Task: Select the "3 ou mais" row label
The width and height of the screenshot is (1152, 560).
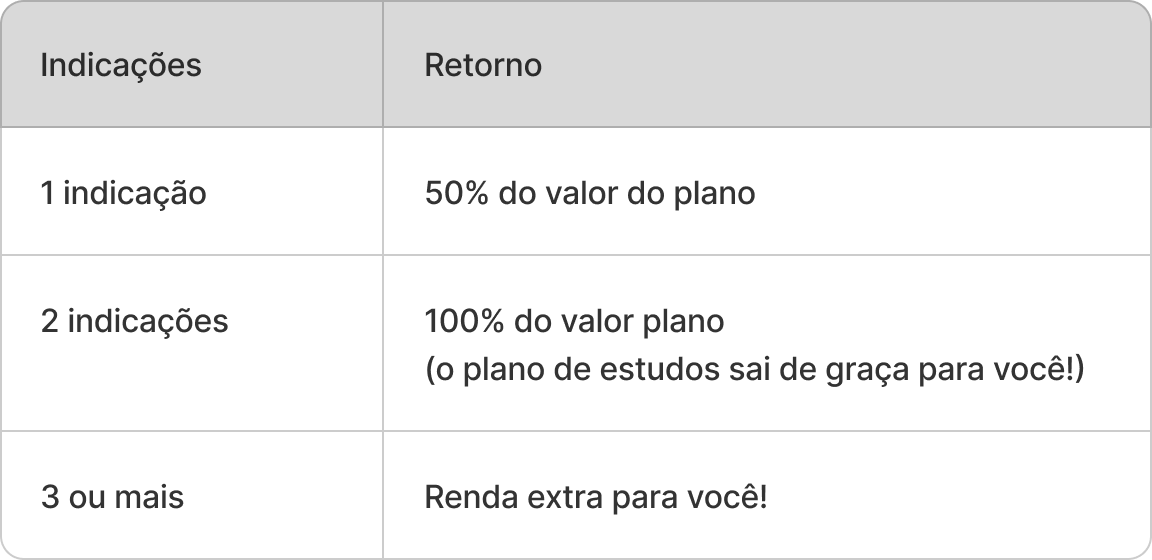Action: pos(113,497)
